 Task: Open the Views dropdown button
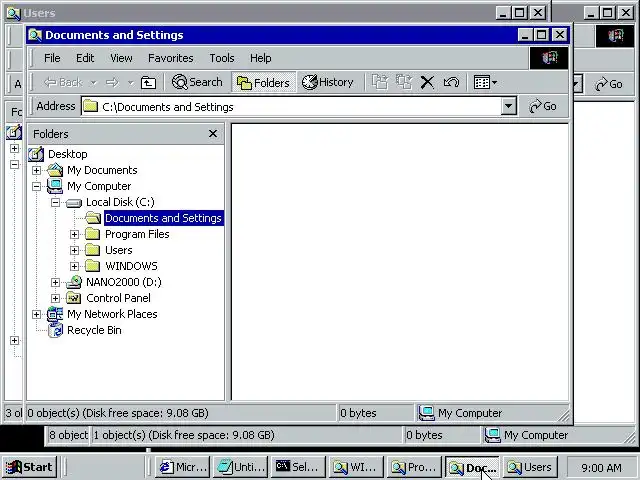click(485, 82)
